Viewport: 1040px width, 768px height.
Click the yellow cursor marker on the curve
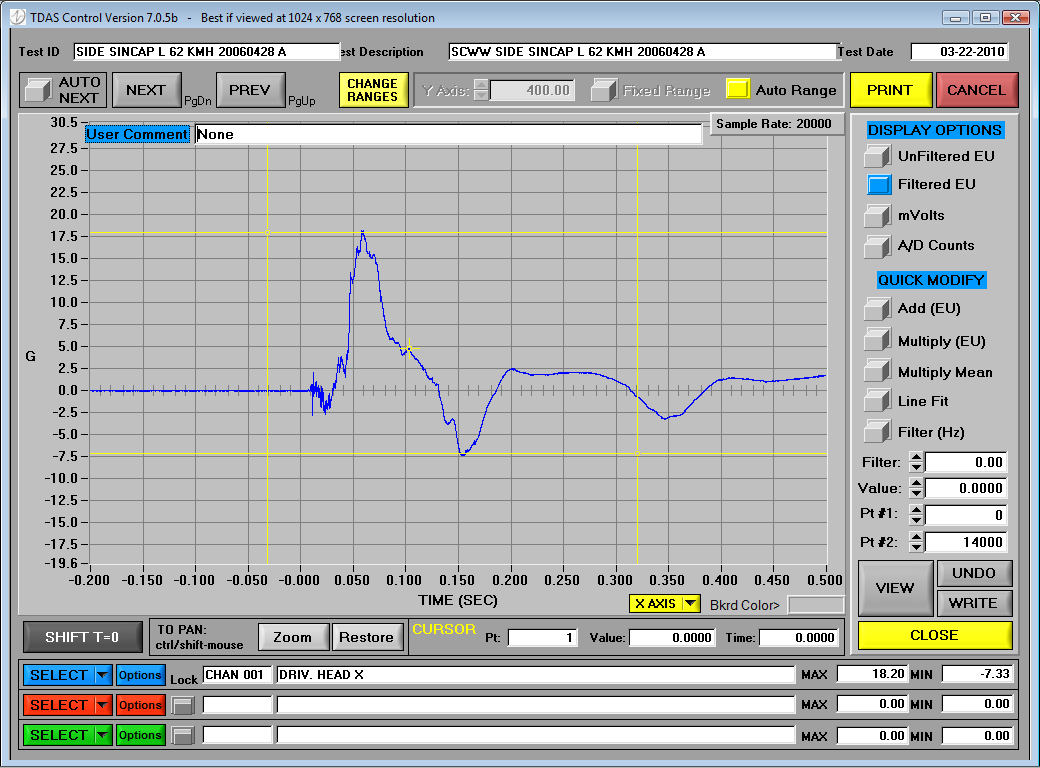(409, 348)
